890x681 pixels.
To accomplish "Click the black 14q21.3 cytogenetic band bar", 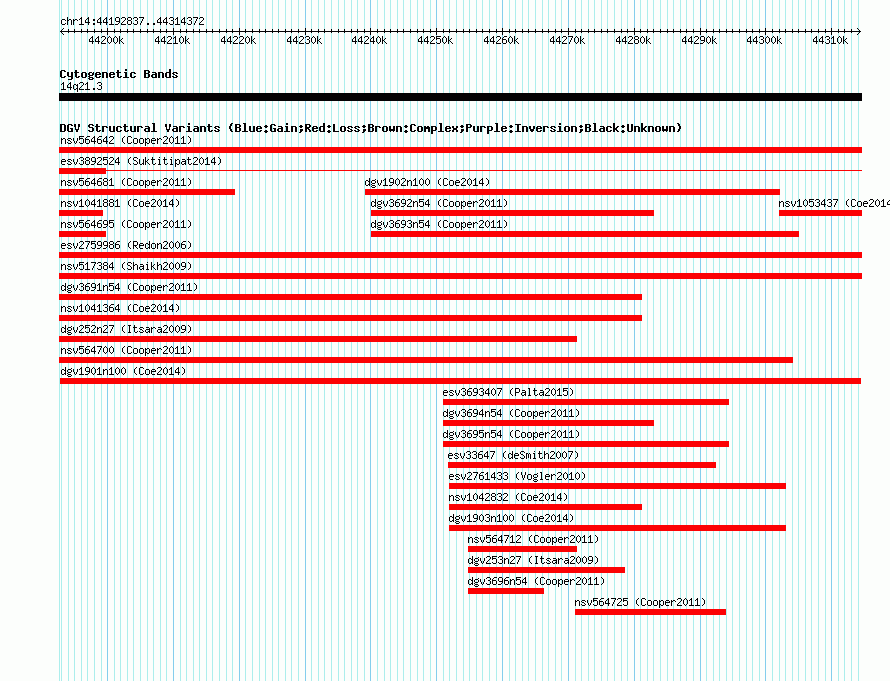I will 460,97.
